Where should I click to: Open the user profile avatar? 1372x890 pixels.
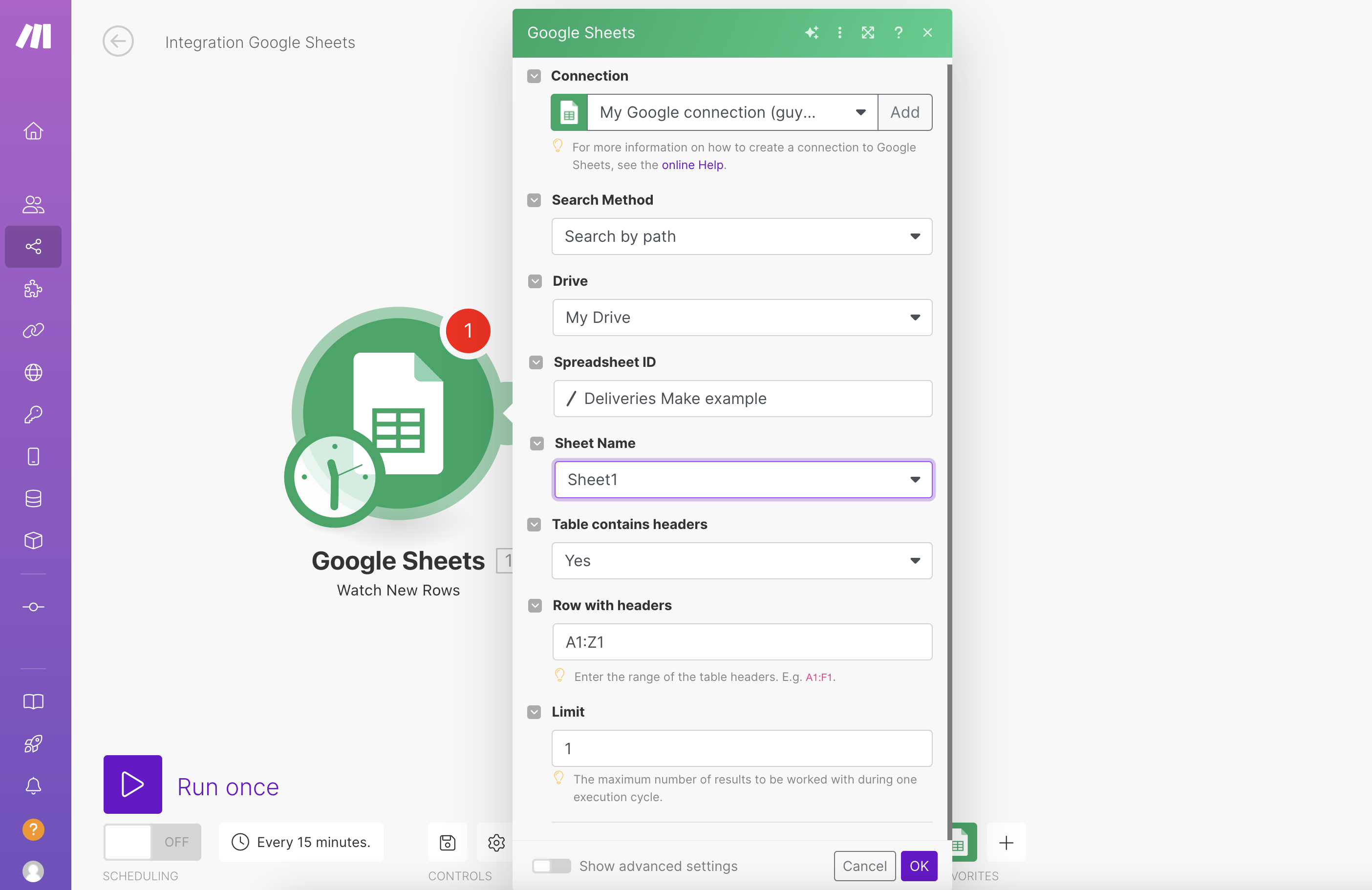[x=33, y=871]
